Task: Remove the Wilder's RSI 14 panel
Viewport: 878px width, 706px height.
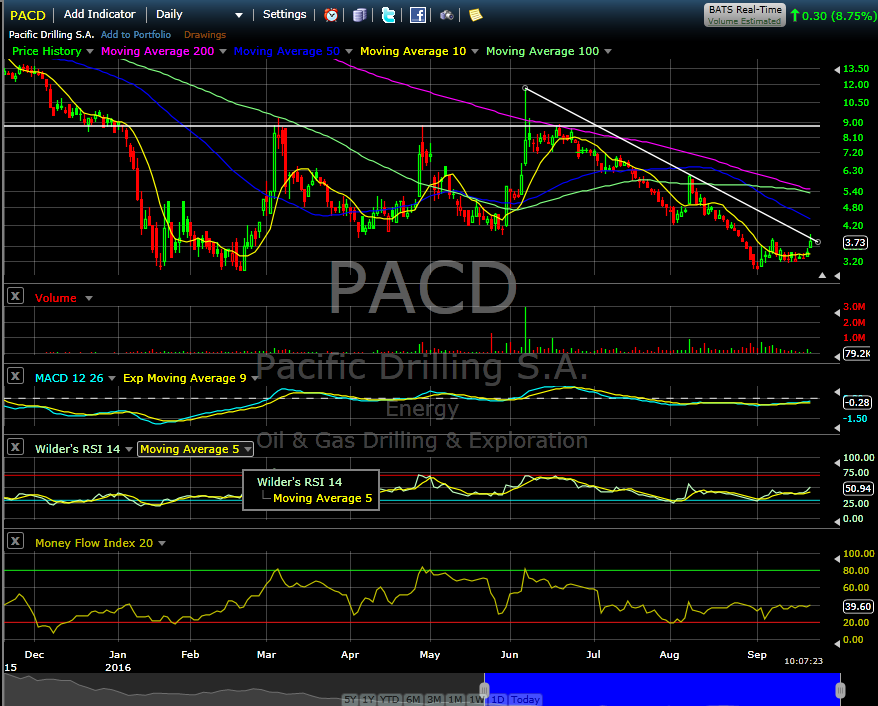Action: 15,448
